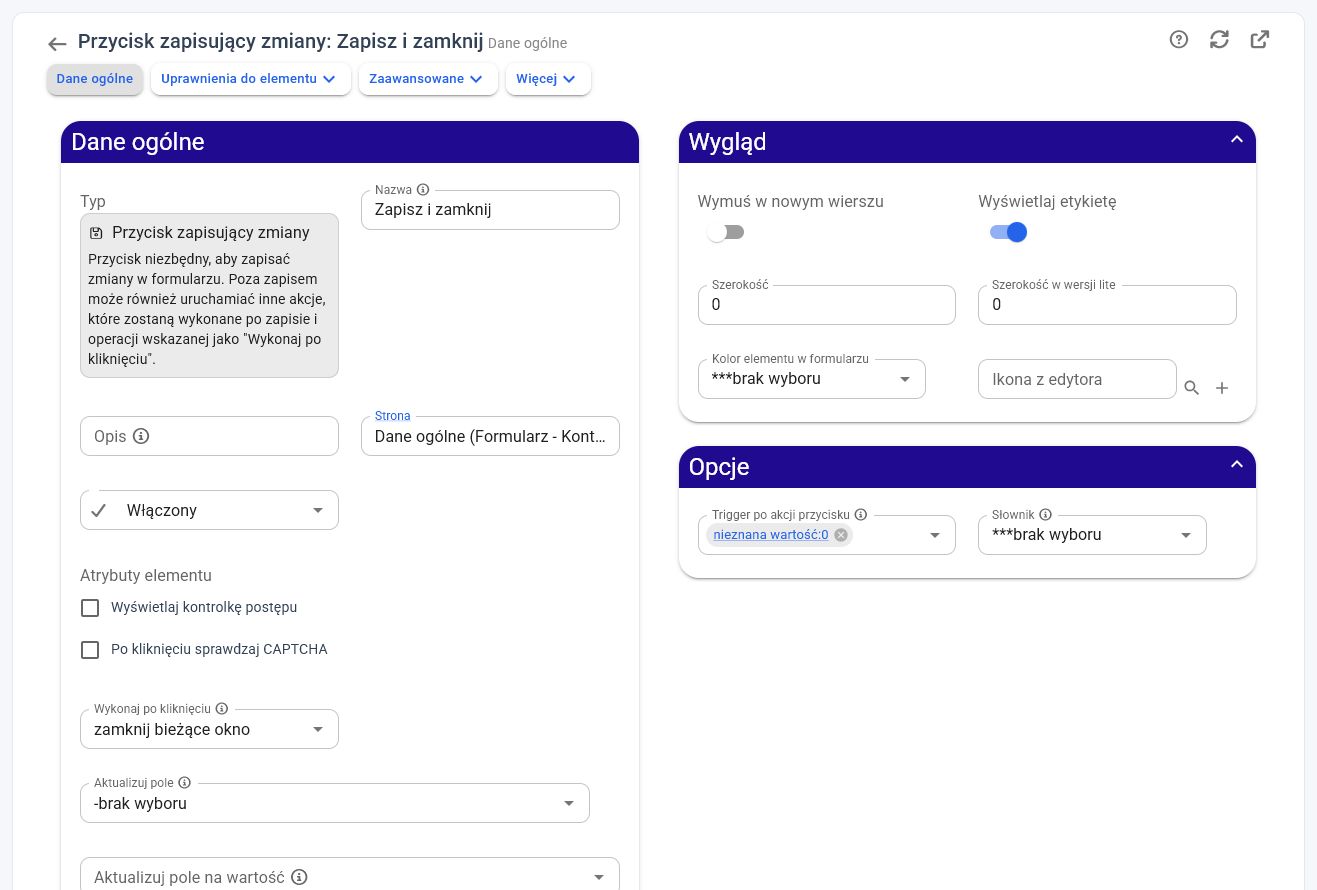Open 'Uprawnienia do elementu' menu

tap(251, 79)
